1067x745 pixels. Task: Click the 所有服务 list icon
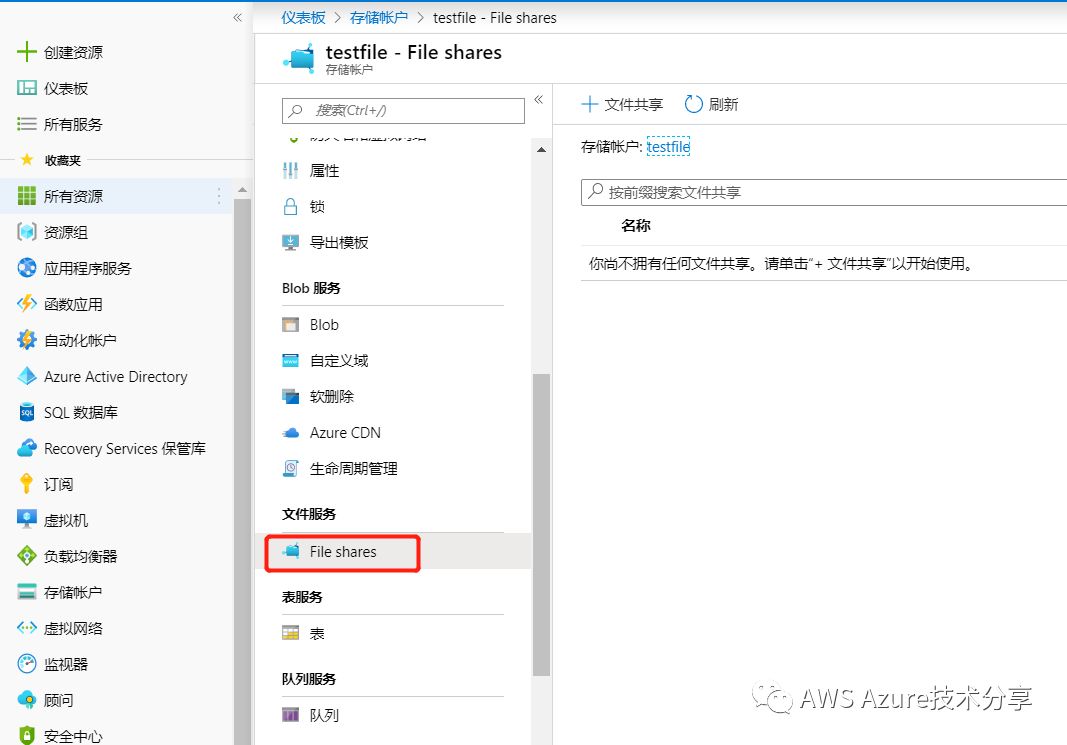coord(27,124)
